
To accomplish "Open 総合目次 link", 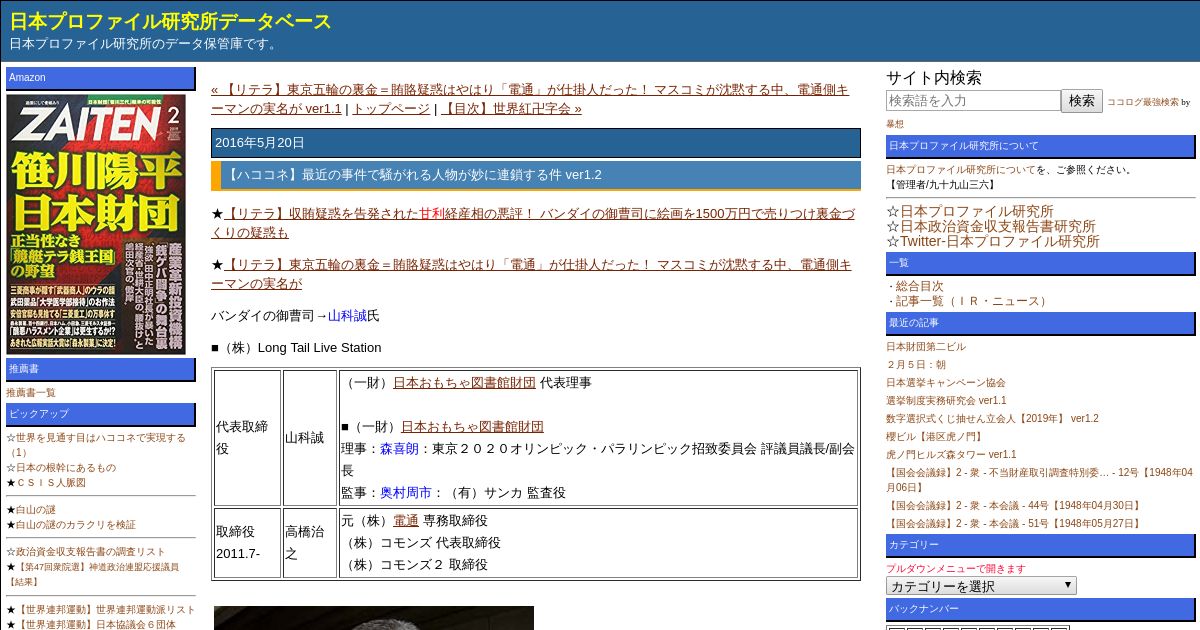I will click(x=919, y=286).
